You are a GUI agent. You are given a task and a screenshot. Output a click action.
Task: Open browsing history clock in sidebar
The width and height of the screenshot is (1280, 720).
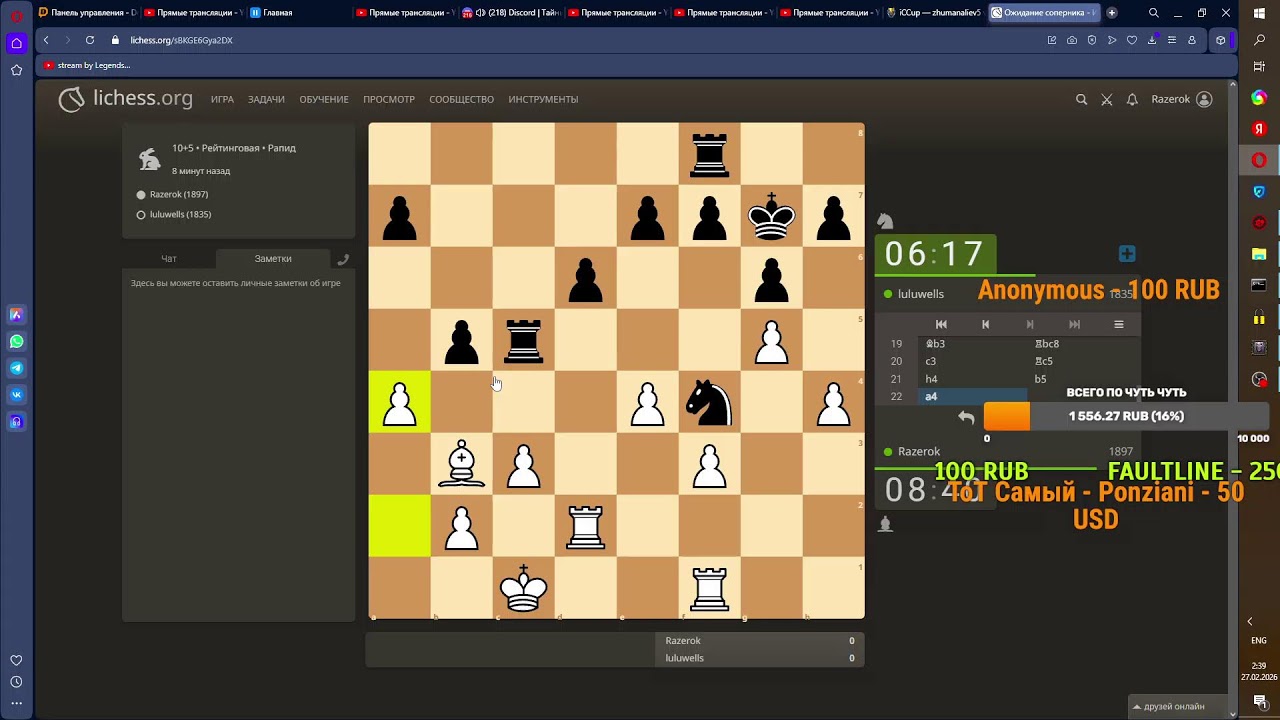[16, 682]
